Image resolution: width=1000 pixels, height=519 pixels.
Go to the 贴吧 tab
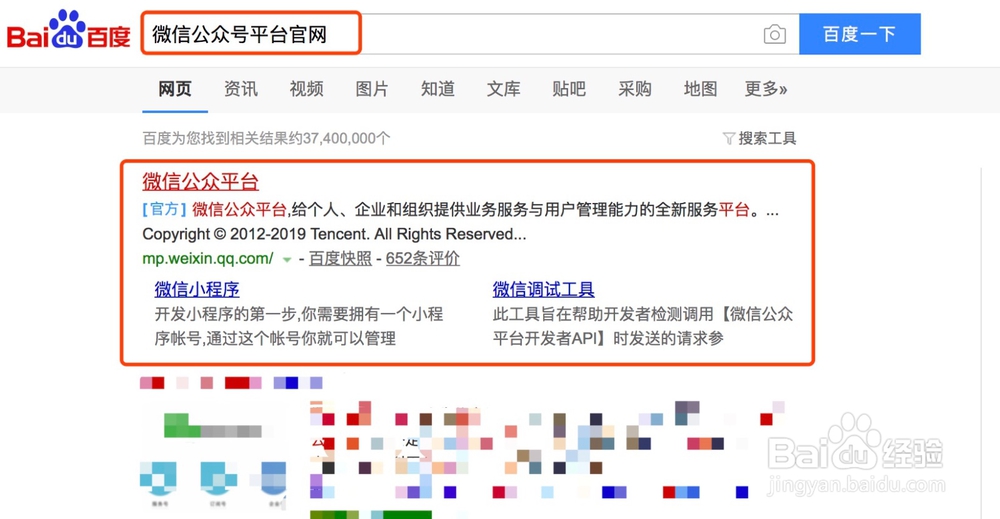click(x=569, y=89)
